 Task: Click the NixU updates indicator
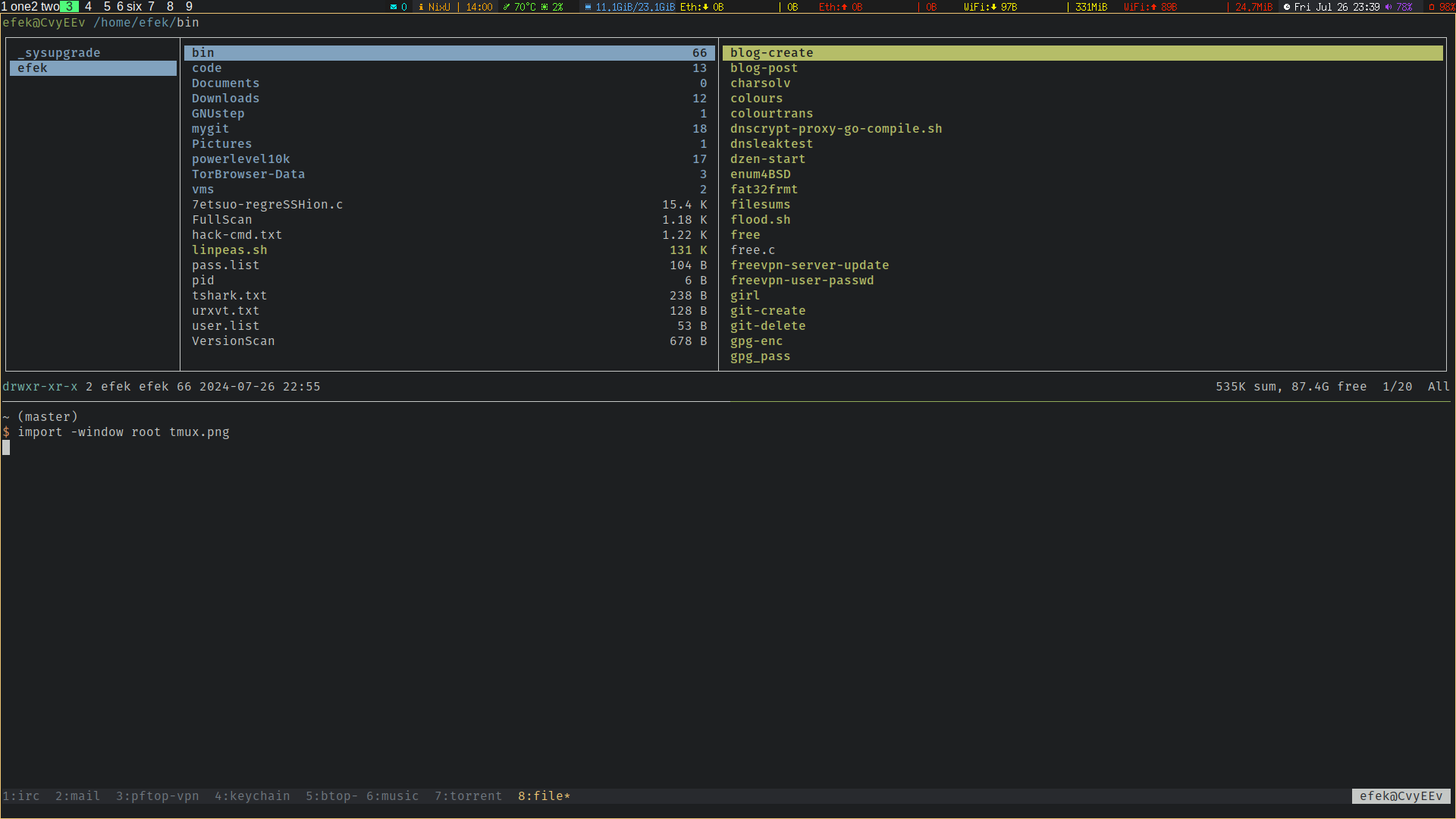pyautogui.click(x=435, y=7)
